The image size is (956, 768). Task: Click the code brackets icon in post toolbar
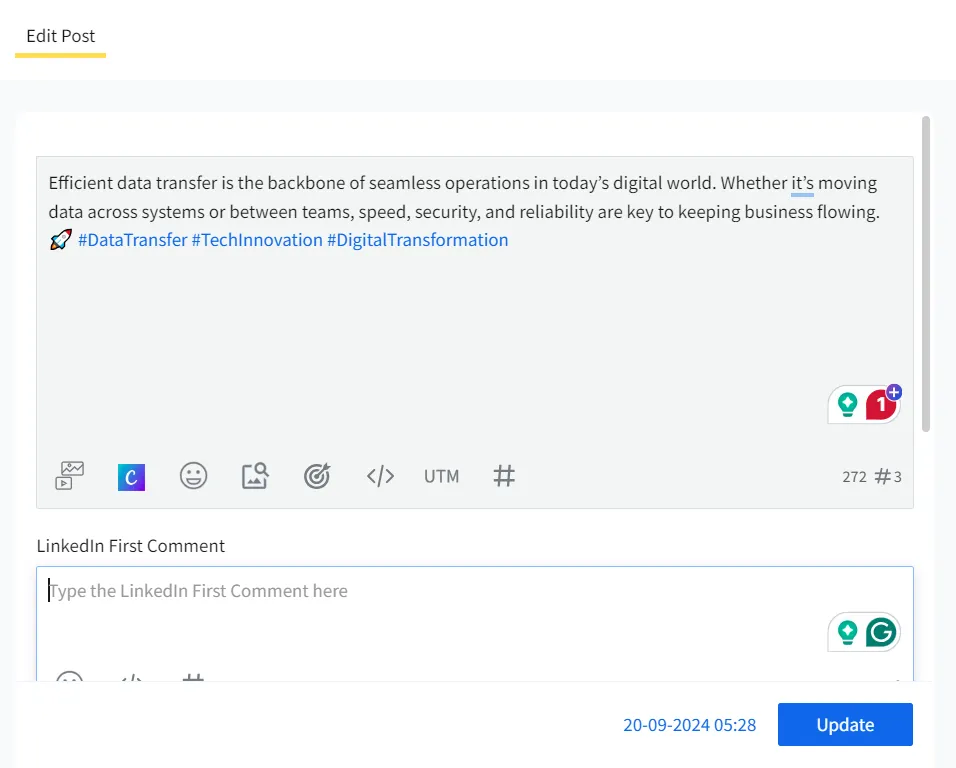click(380, 476)
